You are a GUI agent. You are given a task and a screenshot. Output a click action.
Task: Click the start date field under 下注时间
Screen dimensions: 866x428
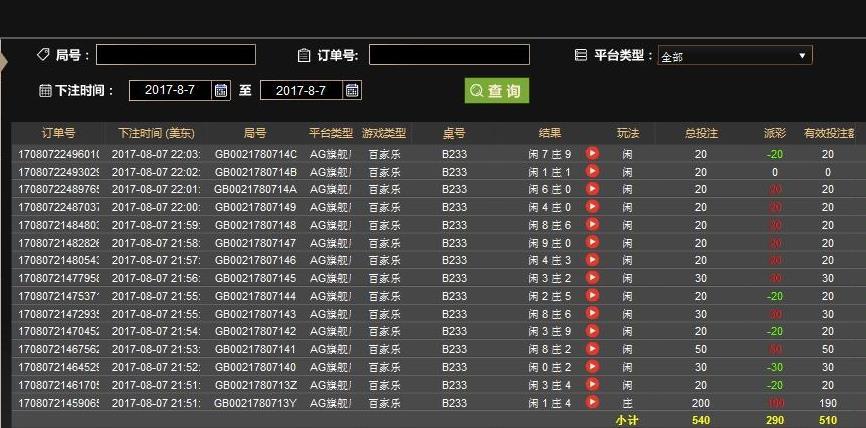(x=169, y=90)
